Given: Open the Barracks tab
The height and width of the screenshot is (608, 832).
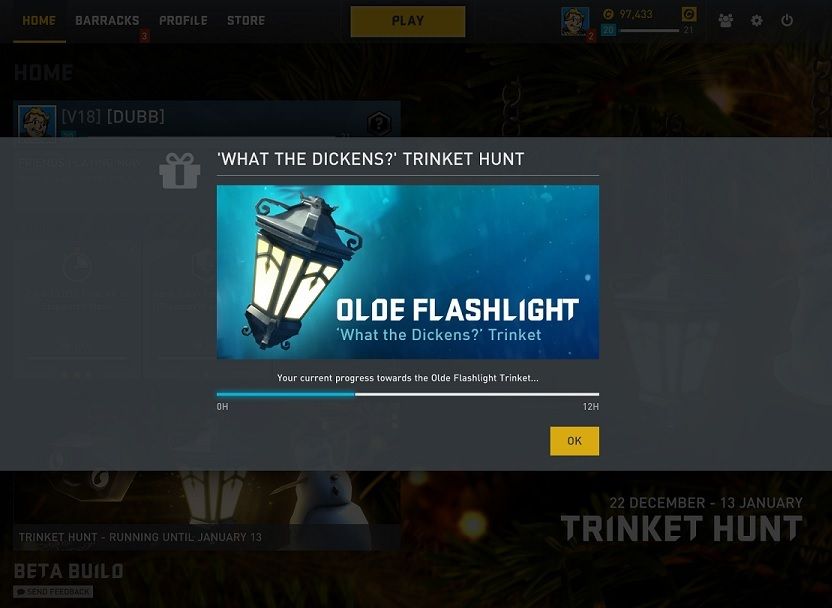Looking at the screenshot, I should [x=107, y=21].
